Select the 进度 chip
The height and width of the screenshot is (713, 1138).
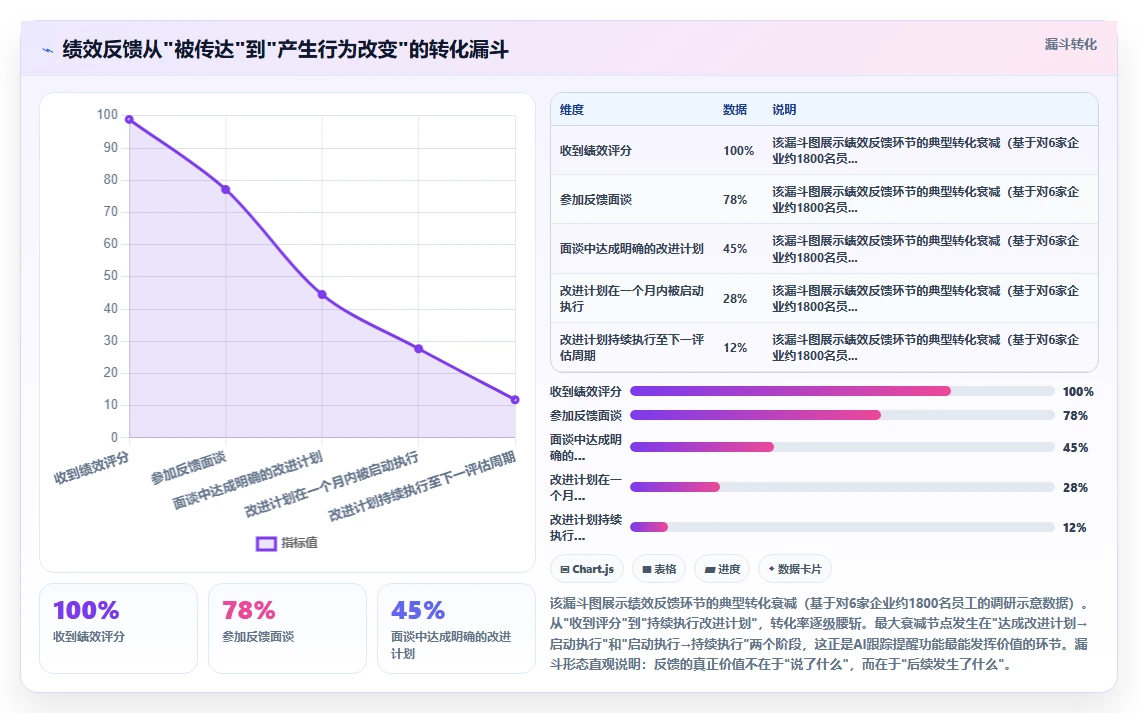(722, 569)
